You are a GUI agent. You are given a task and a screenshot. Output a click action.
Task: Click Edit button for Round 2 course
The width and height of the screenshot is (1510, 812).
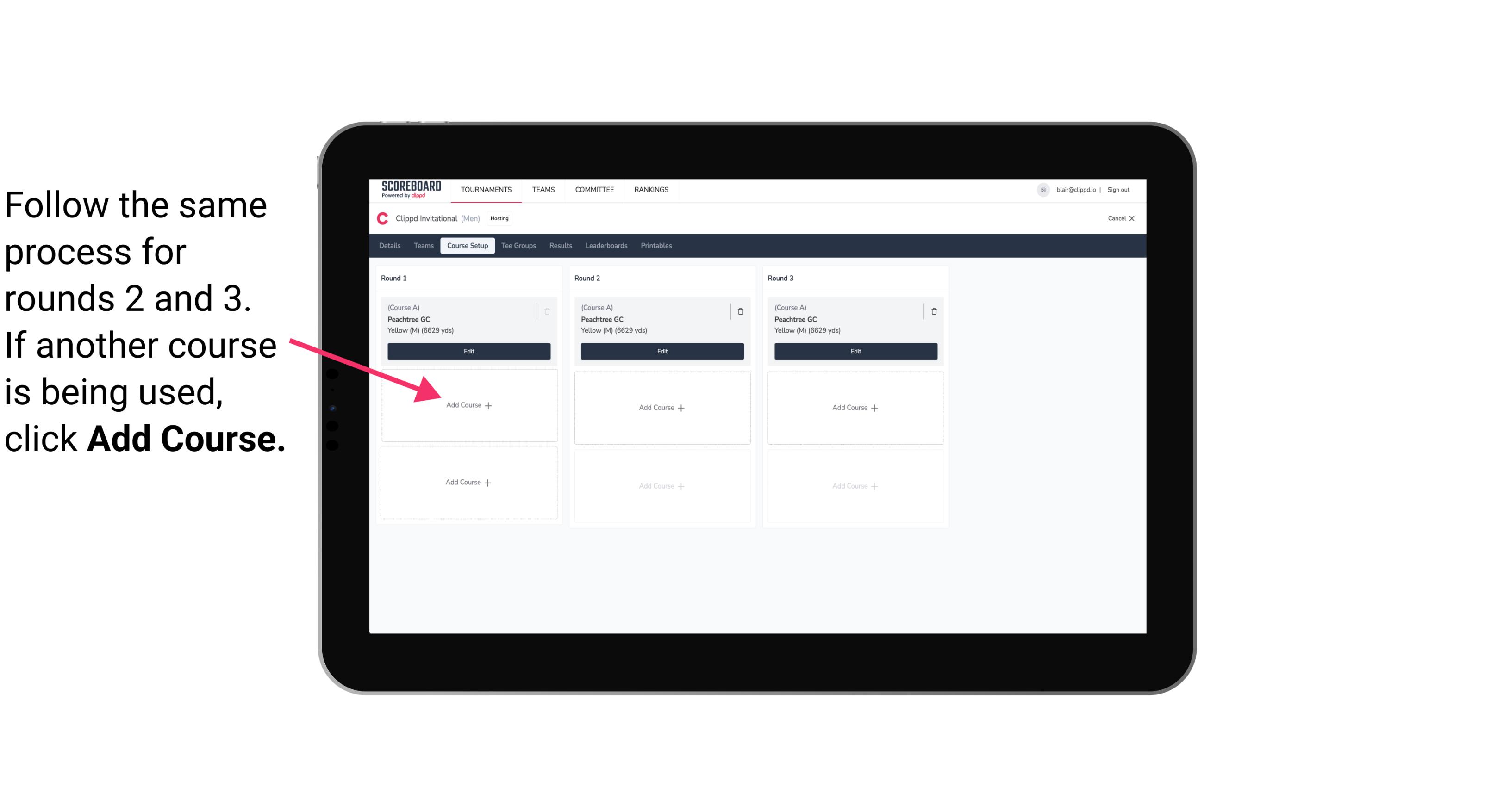[660, 351]
